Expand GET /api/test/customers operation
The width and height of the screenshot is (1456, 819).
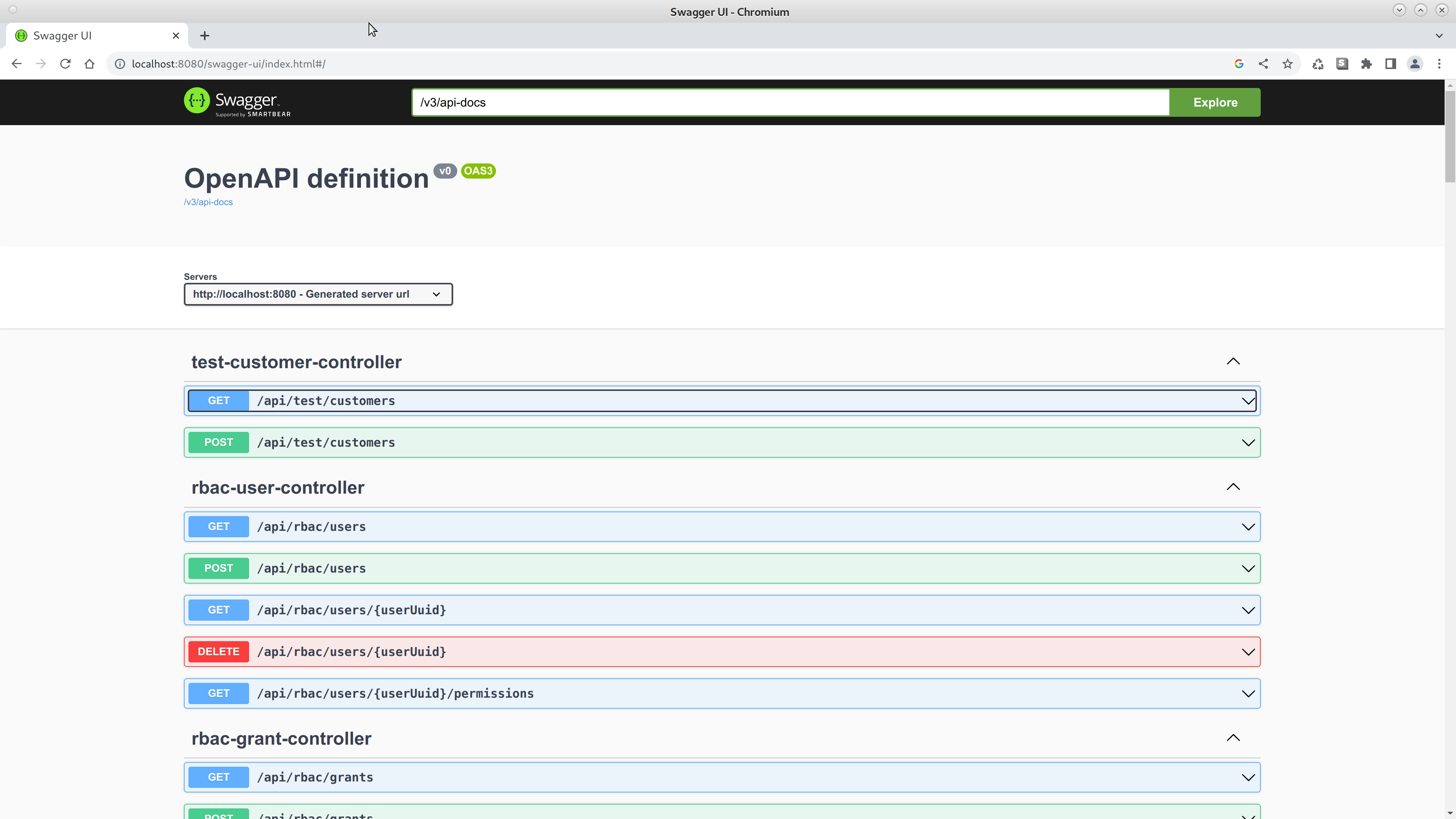point(722,401)
